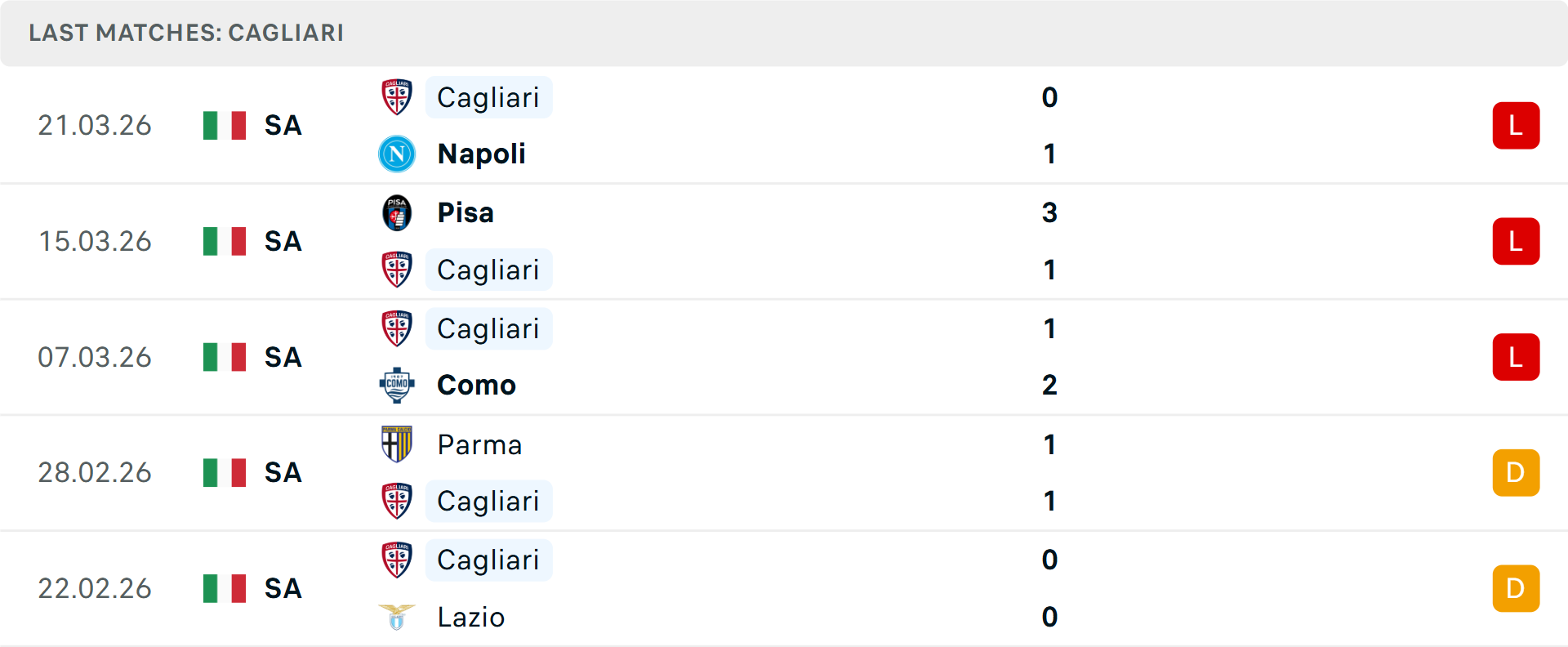Click the red L badge for Napoli match
This screenshot has width=1568, height=647.
click(x=1516, y=126)
